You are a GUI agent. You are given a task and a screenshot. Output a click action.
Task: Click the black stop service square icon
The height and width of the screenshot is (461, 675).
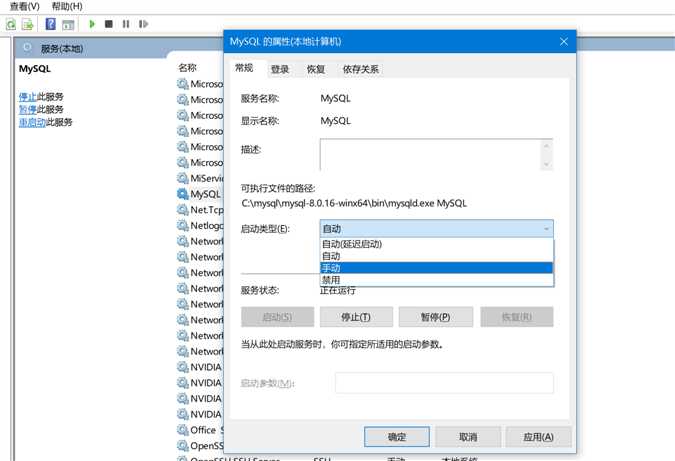click(109, 24)
